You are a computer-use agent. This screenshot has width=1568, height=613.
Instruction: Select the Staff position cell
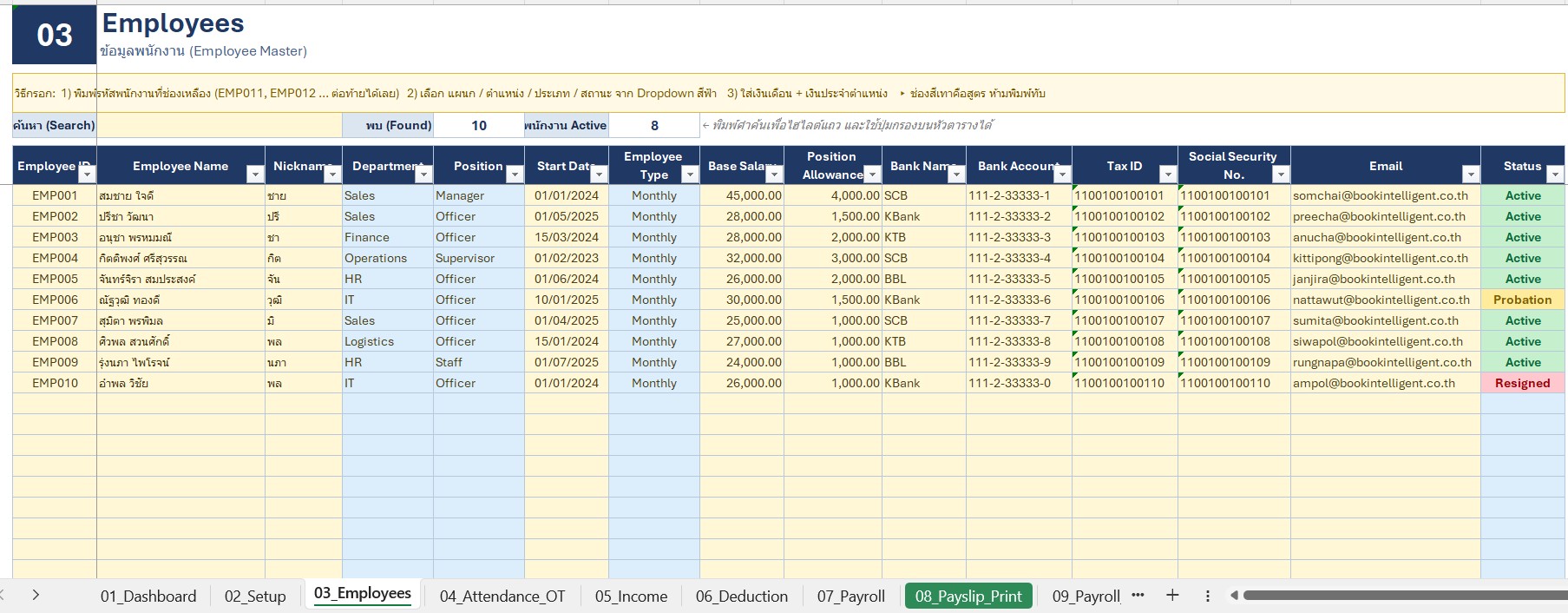pyautogui.click(x=479, y=362)
